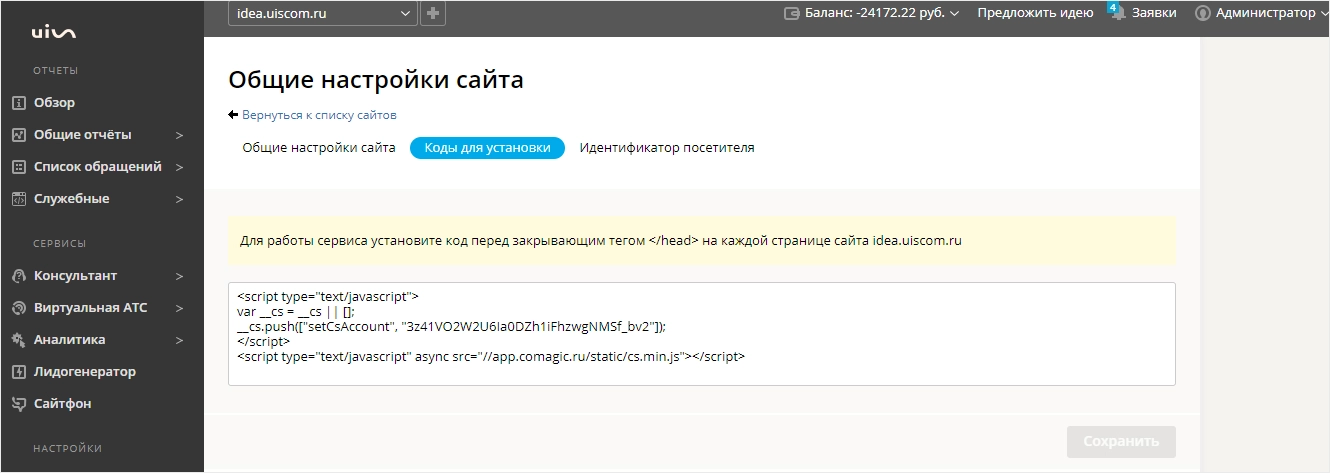Screen dimensions: 1330x473
Task: Click the Консультант headset icon
Action: coord(18,276)
